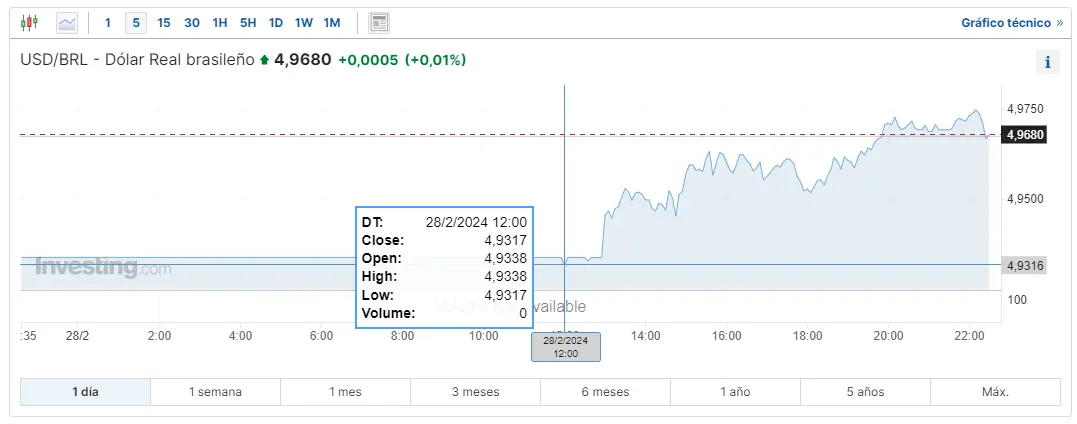Show the Máx. time range

[x=995, y=392]
